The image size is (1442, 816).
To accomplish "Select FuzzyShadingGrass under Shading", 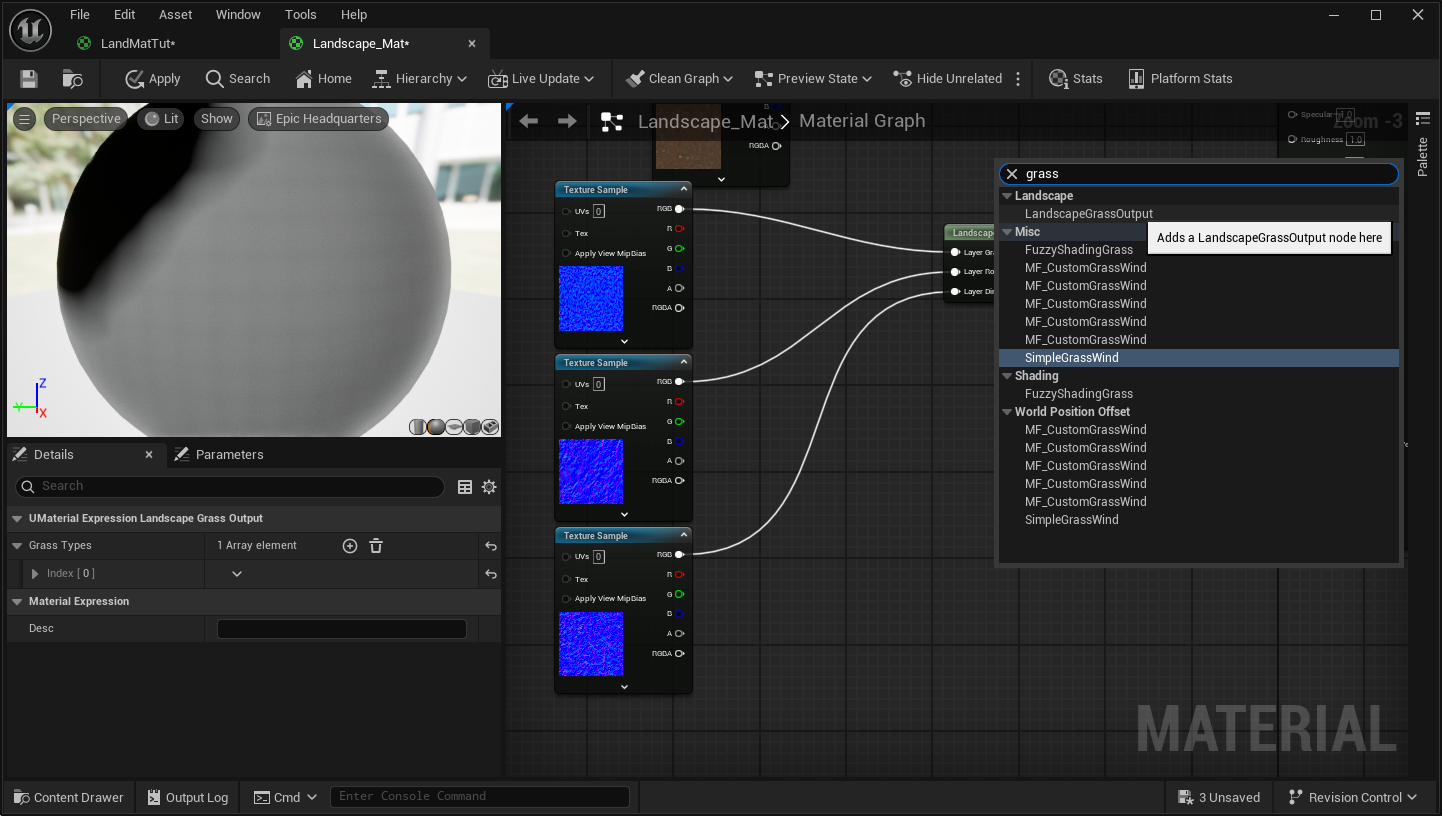I will (x=1078, y=394).
